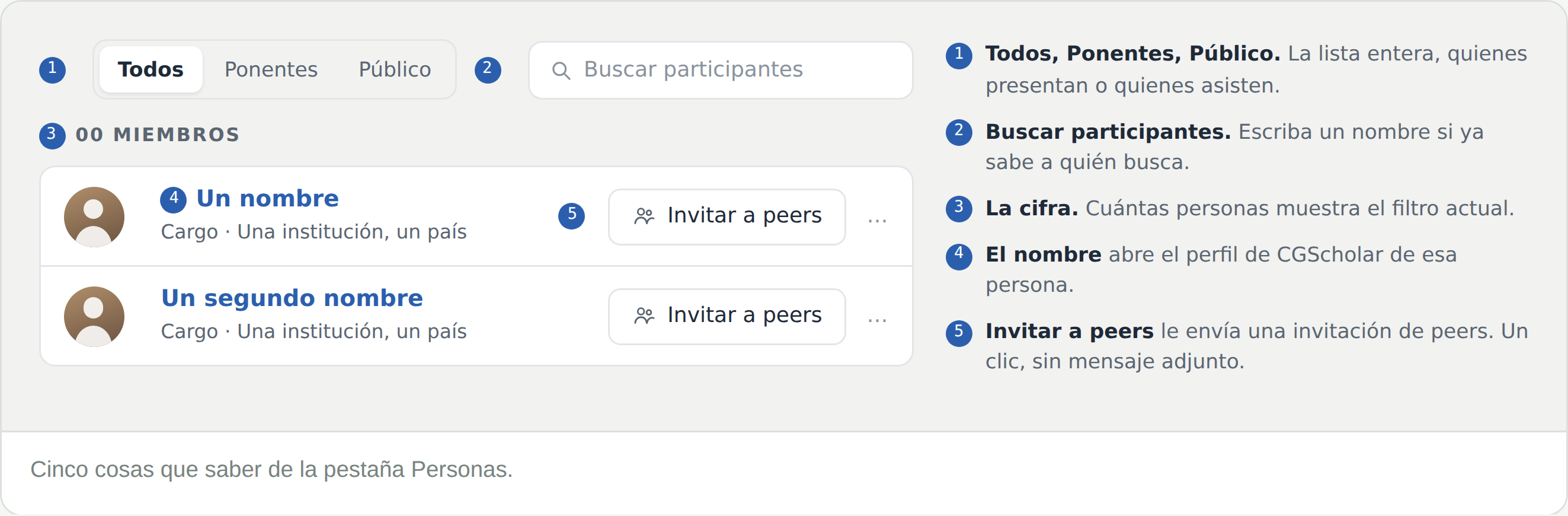Viewport: 1568px width, 516px height.
Task: Select the Todos filter tab
Action: pyautogui.click(x=151, y=69)
